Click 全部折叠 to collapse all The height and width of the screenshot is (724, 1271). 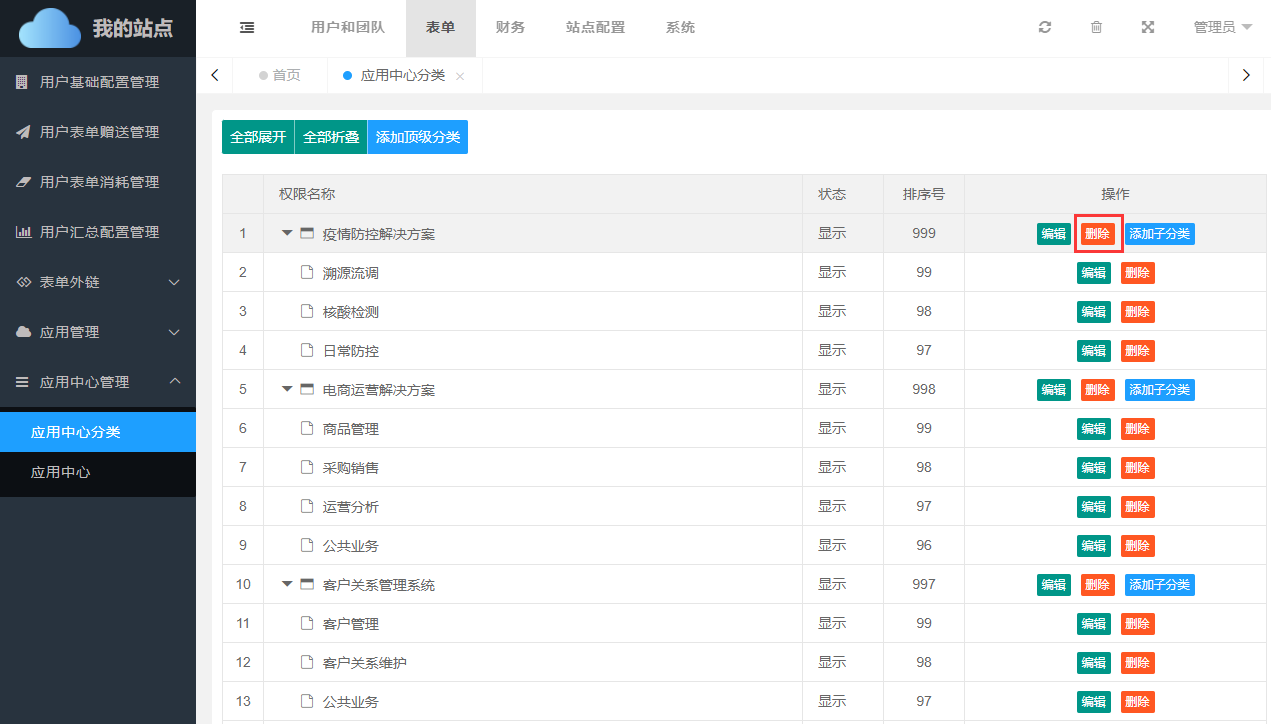[x=331, y=137]
